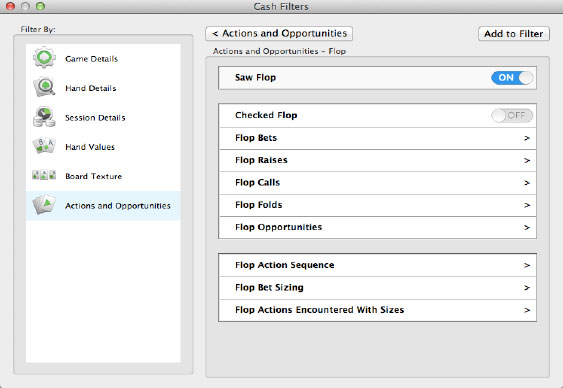Image resolution: width=563 pixels, height=388 pixels.
Task: Select Actions and Opportunities sidebar label
Action: pos(118,206)
